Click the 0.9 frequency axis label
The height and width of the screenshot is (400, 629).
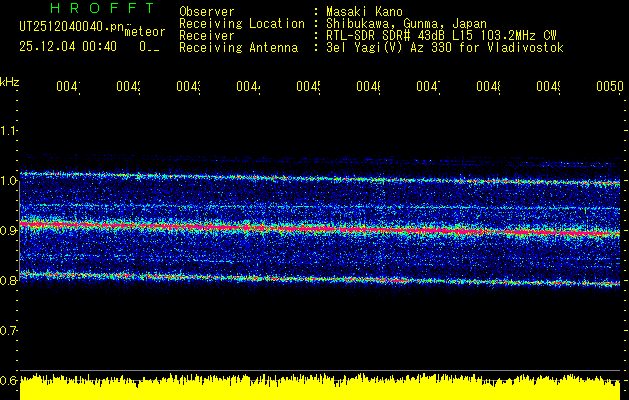[10, 230]
